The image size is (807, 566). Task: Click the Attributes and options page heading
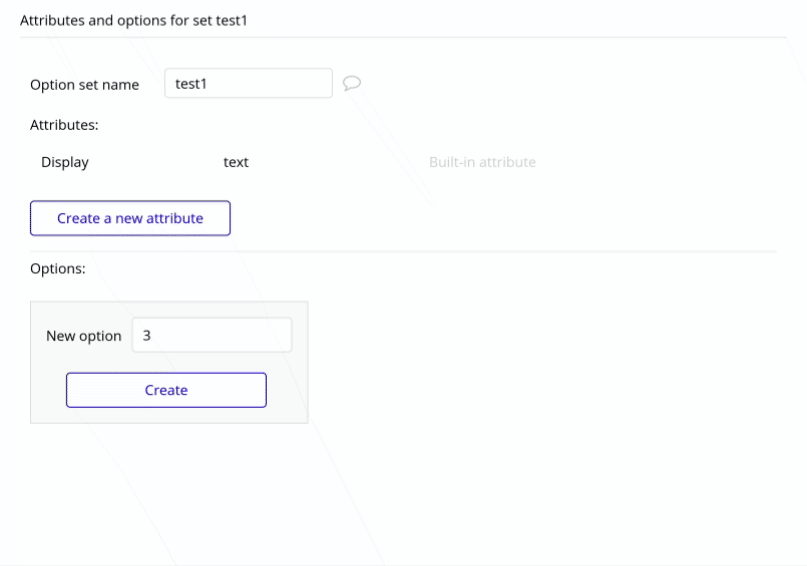[x=133, y=20]
